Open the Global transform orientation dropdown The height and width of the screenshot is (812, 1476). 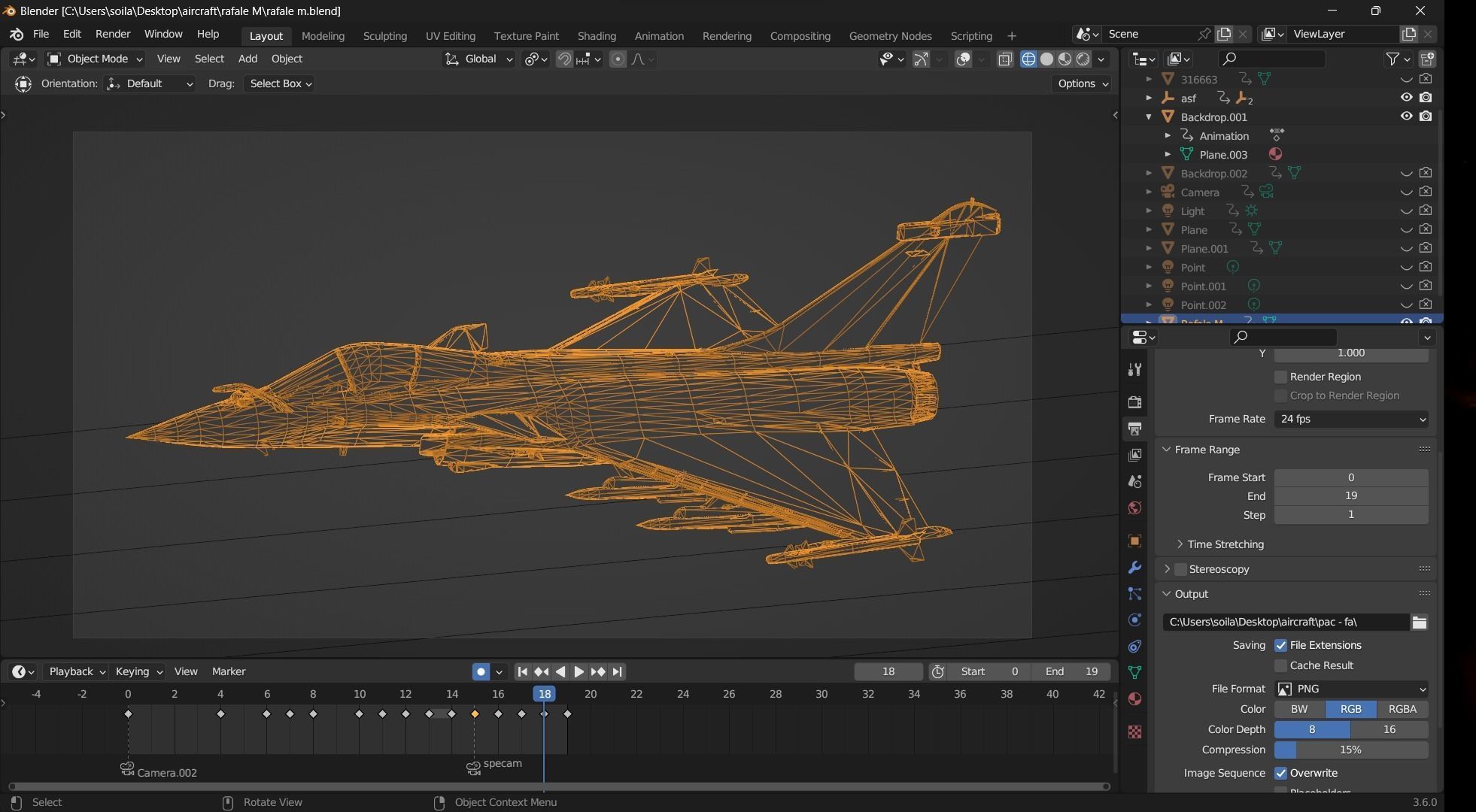[478, 59]
